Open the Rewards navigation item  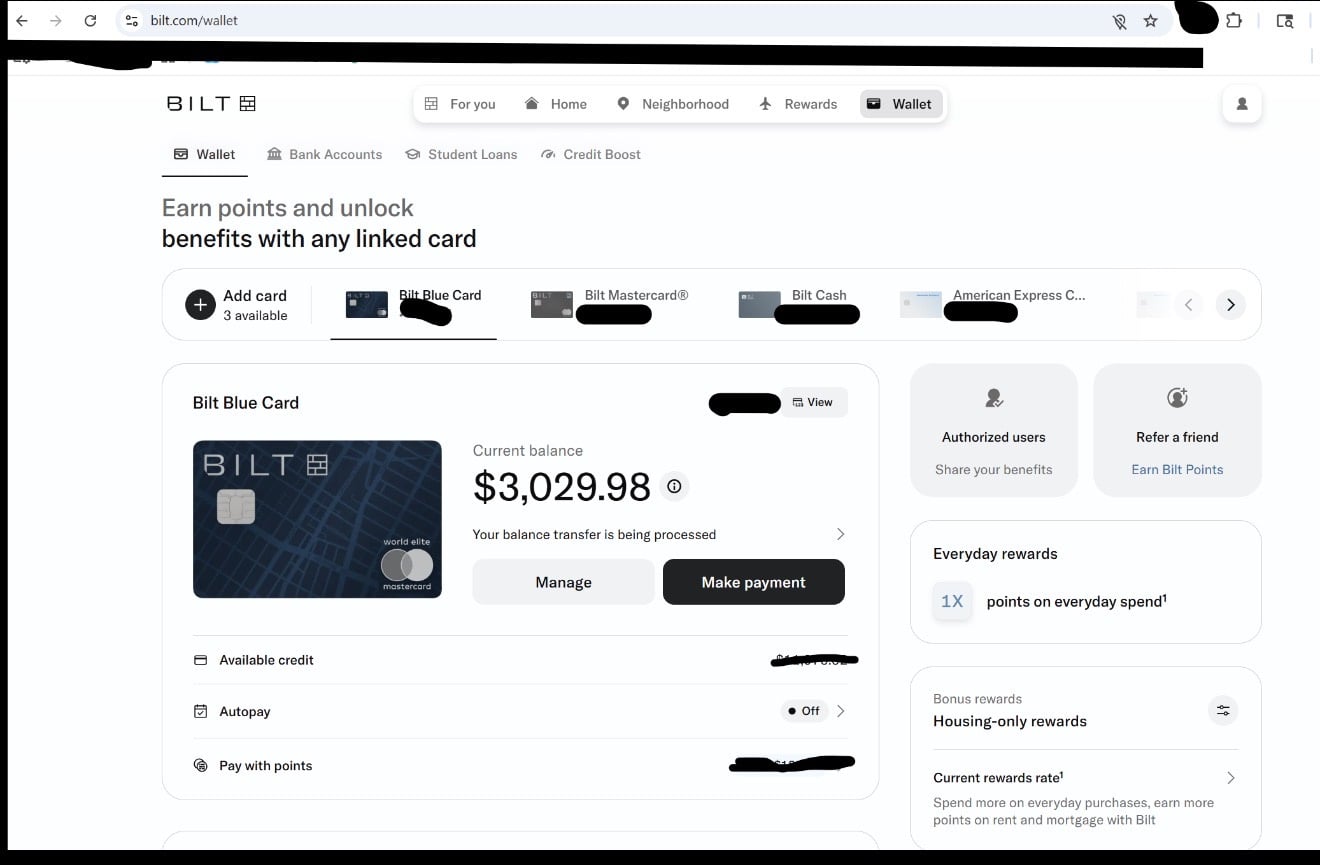pyautogui.click(x=798, y=104)
